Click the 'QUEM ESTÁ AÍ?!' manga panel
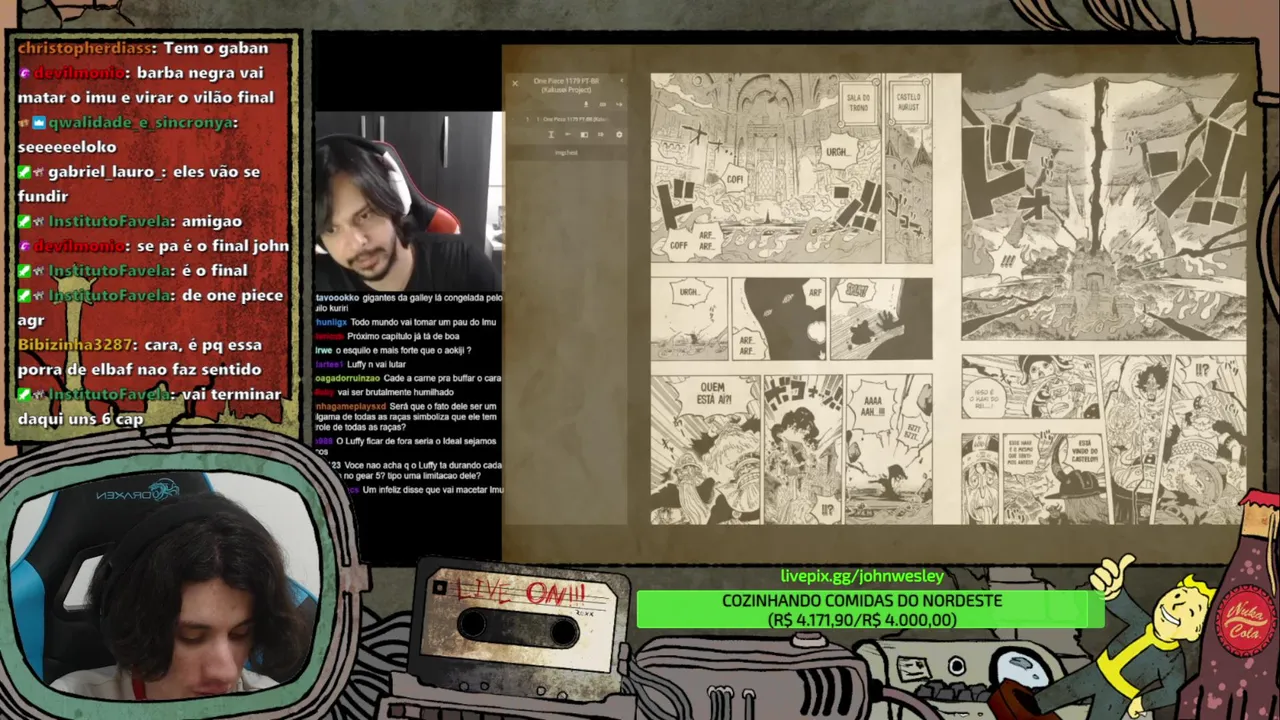The width and height of the screenshot is (1280, 720). click(x=705, y=448)
